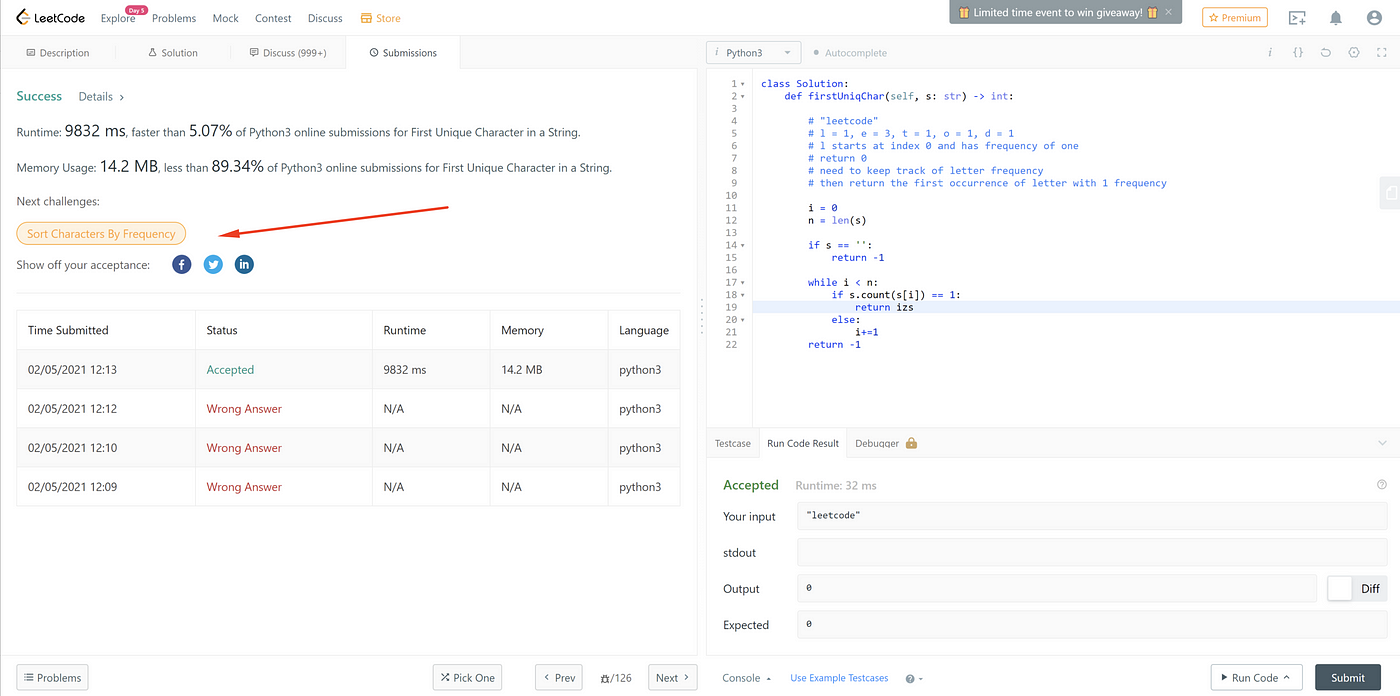The width and height of the screenshot is (1400, 696).
Task: Select the Run Code Result tab
Action: (x=803, y=443)
